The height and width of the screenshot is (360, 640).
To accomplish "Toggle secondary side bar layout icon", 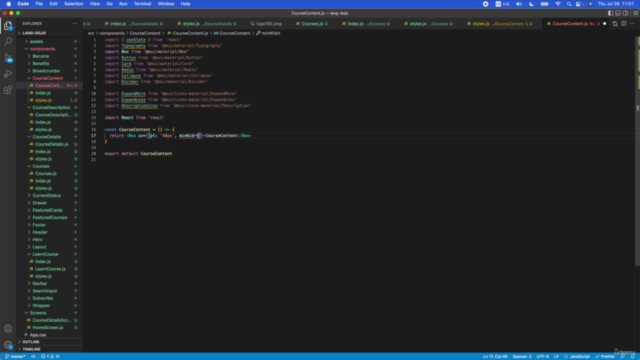I will click(x=625, y=13).
